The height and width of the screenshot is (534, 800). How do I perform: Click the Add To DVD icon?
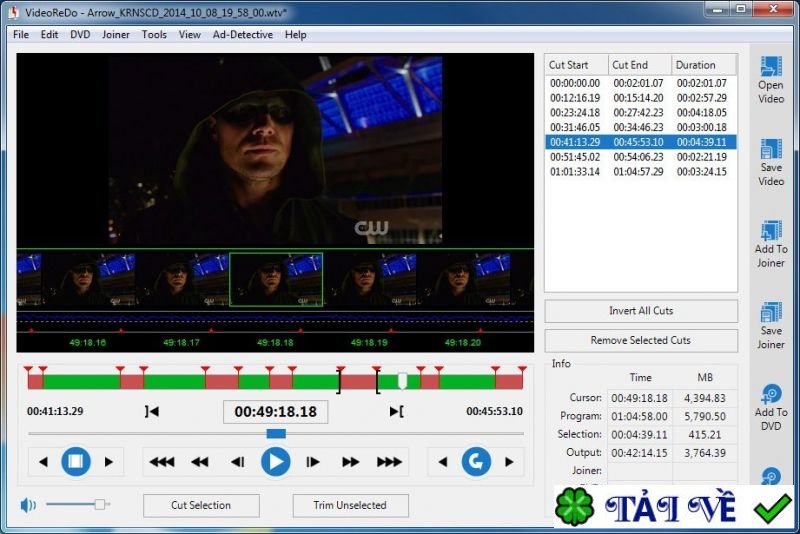771,394
